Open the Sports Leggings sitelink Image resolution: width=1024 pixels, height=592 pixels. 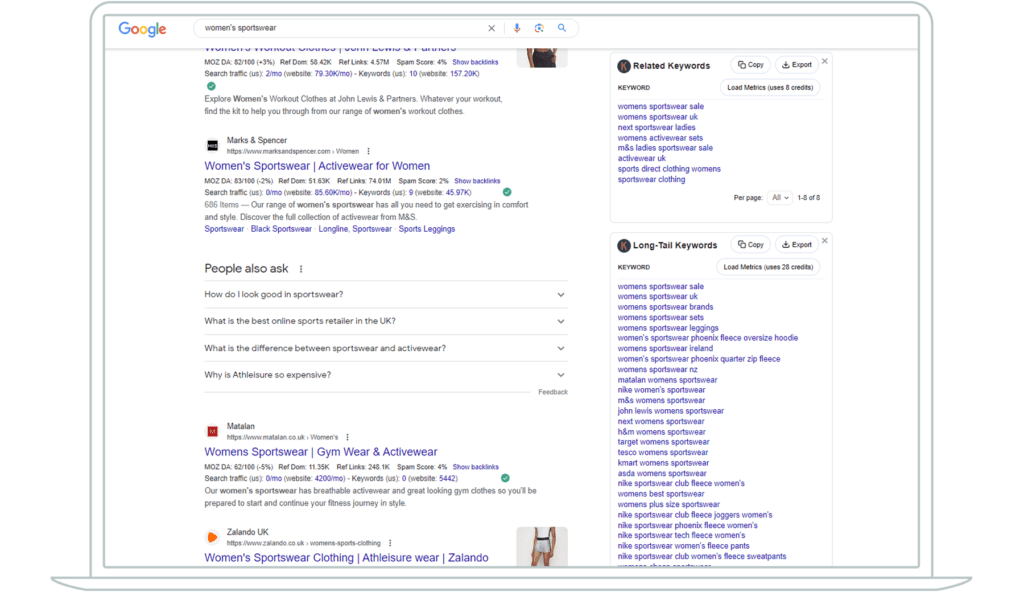(426, 229)
